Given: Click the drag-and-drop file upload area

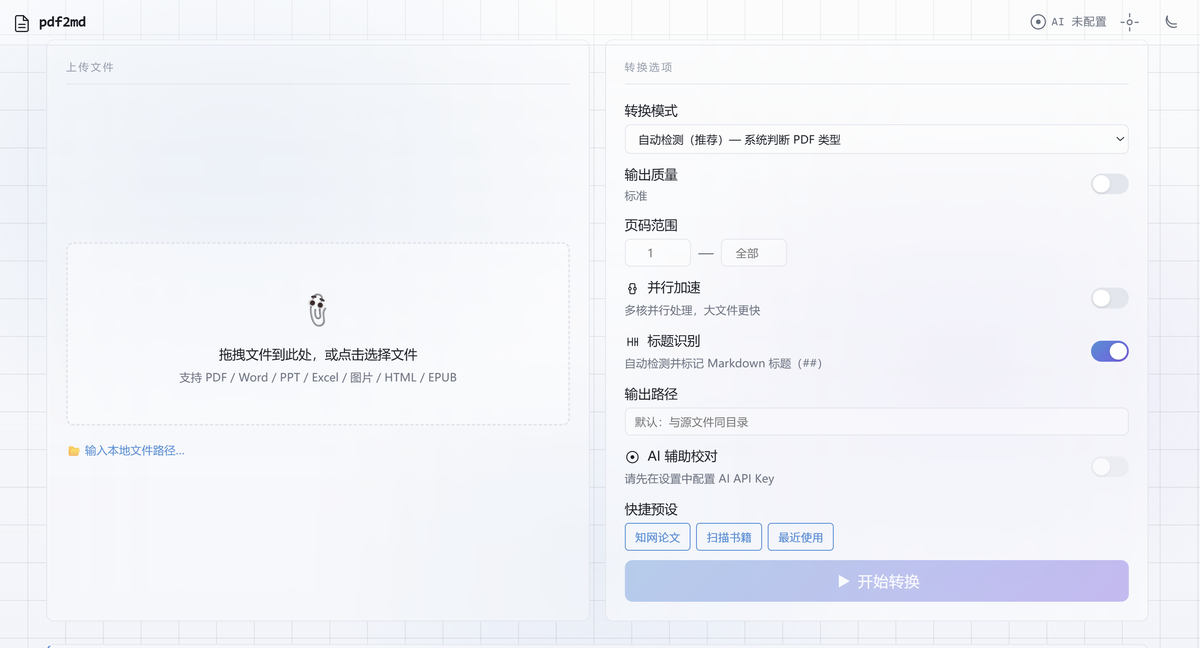Looking at the screenshot, I should (x=318, y=334).
